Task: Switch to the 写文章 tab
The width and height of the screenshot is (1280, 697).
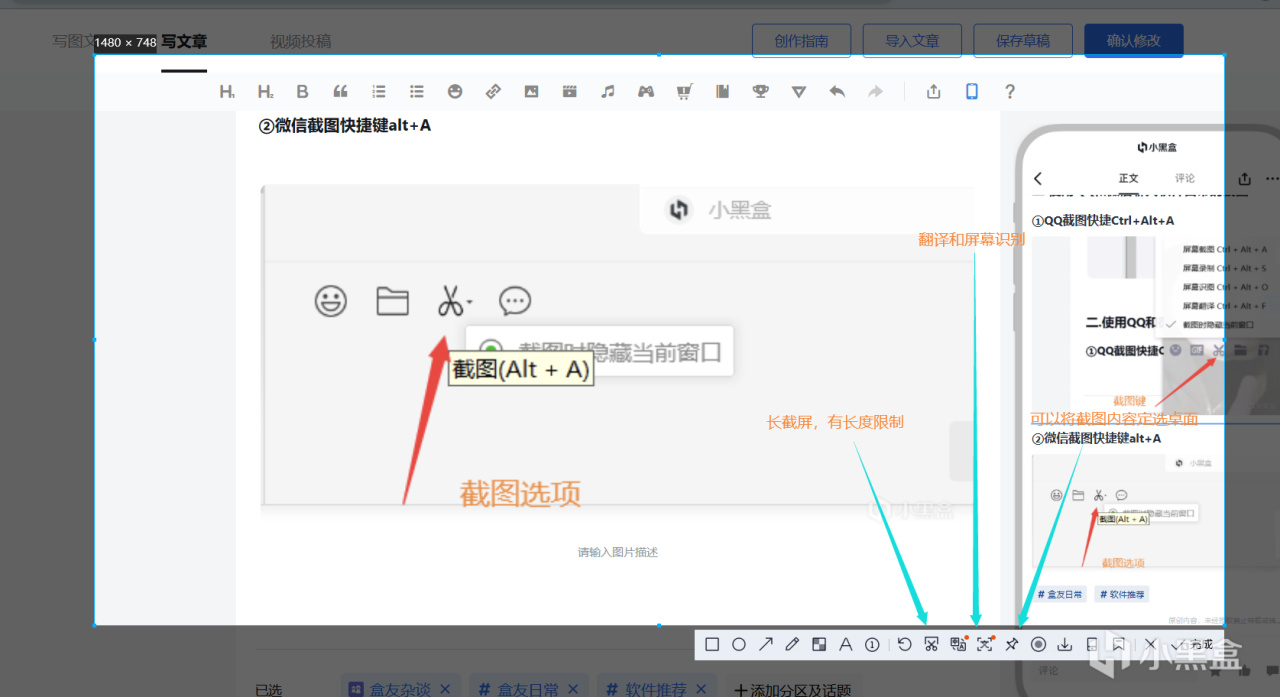Action: (x=184, y=42)
